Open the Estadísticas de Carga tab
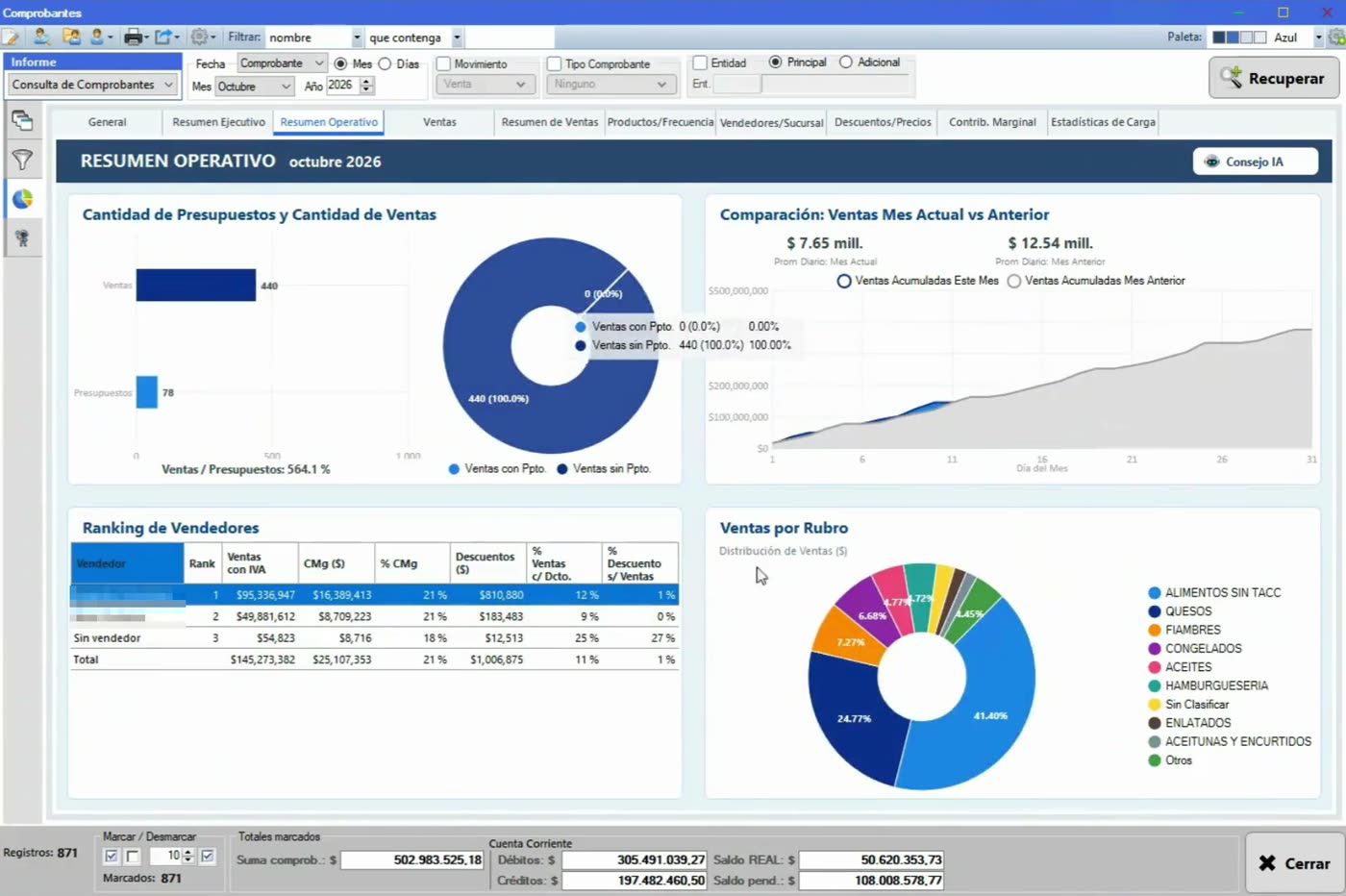1346x896 pixels. [x=1103, y=122]
